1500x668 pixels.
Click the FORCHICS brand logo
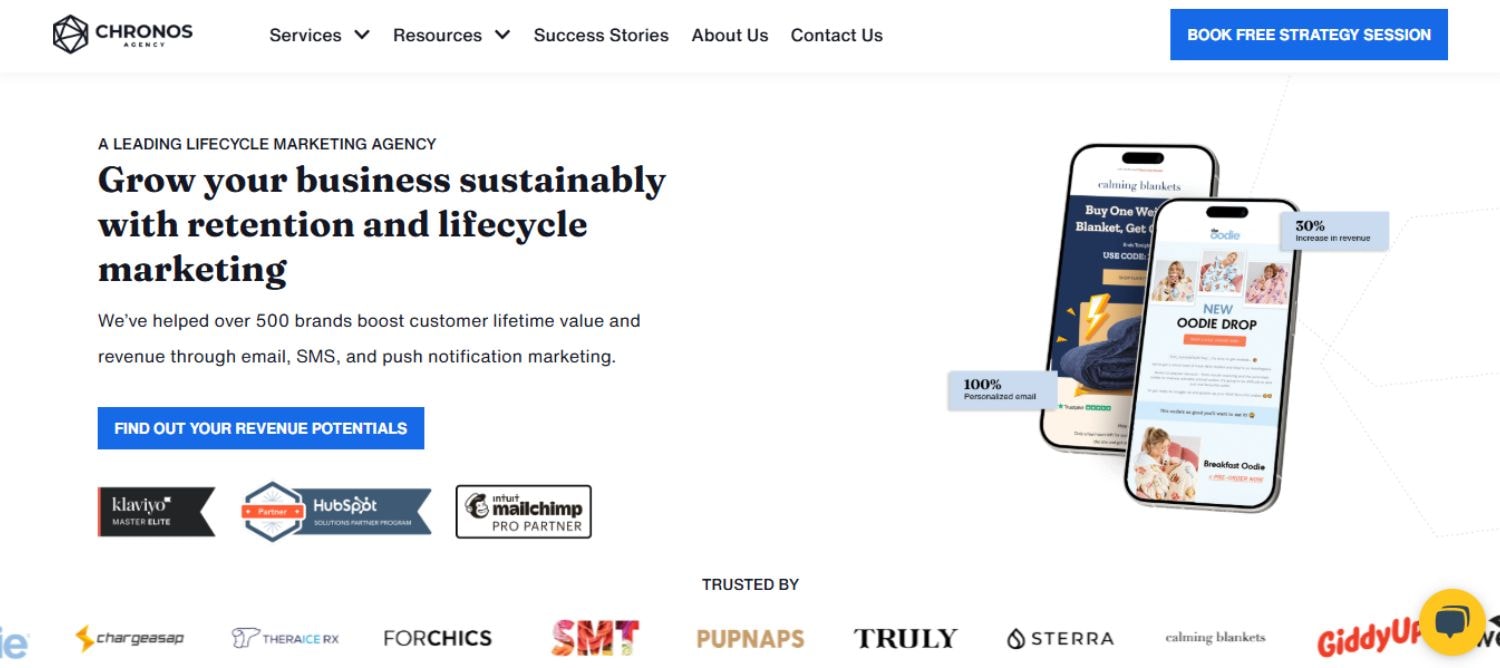click(438, 638)
